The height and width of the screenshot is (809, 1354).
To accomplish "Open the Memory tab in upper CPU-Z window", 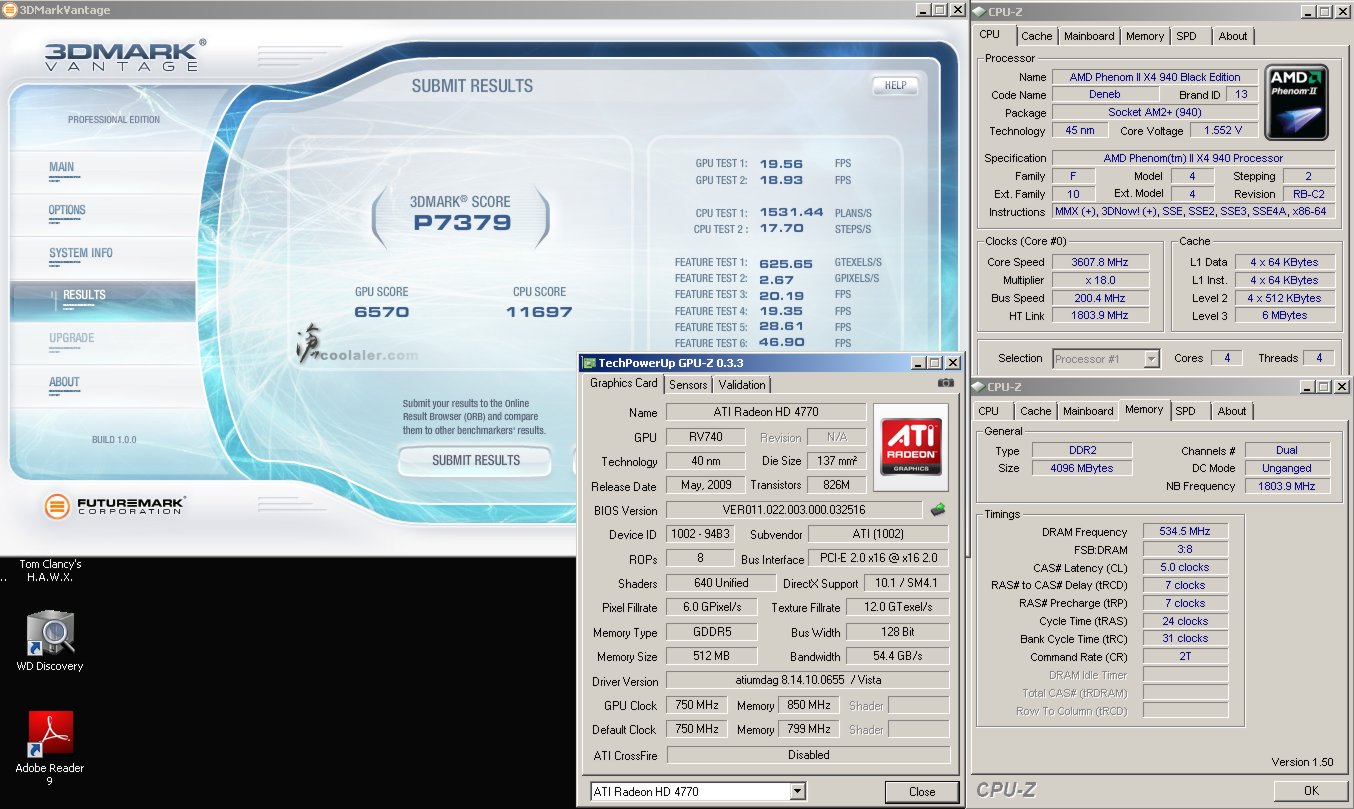I will pos(1145,36).
